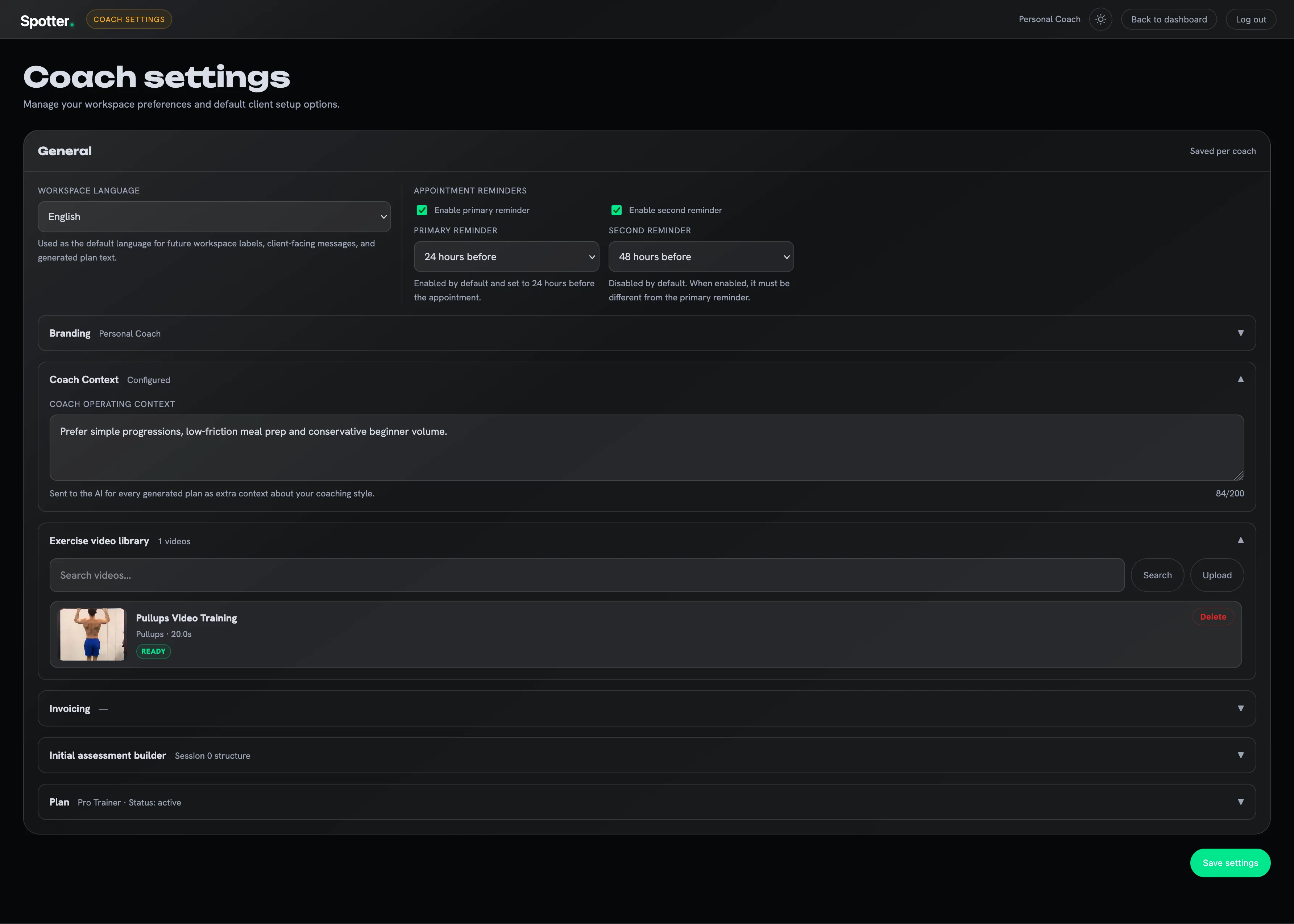Viewport: 1294px width, 924px height.
Task: Click the 'Session 0 structure' text
Action: pyautogui.click(x=212, y=756)
